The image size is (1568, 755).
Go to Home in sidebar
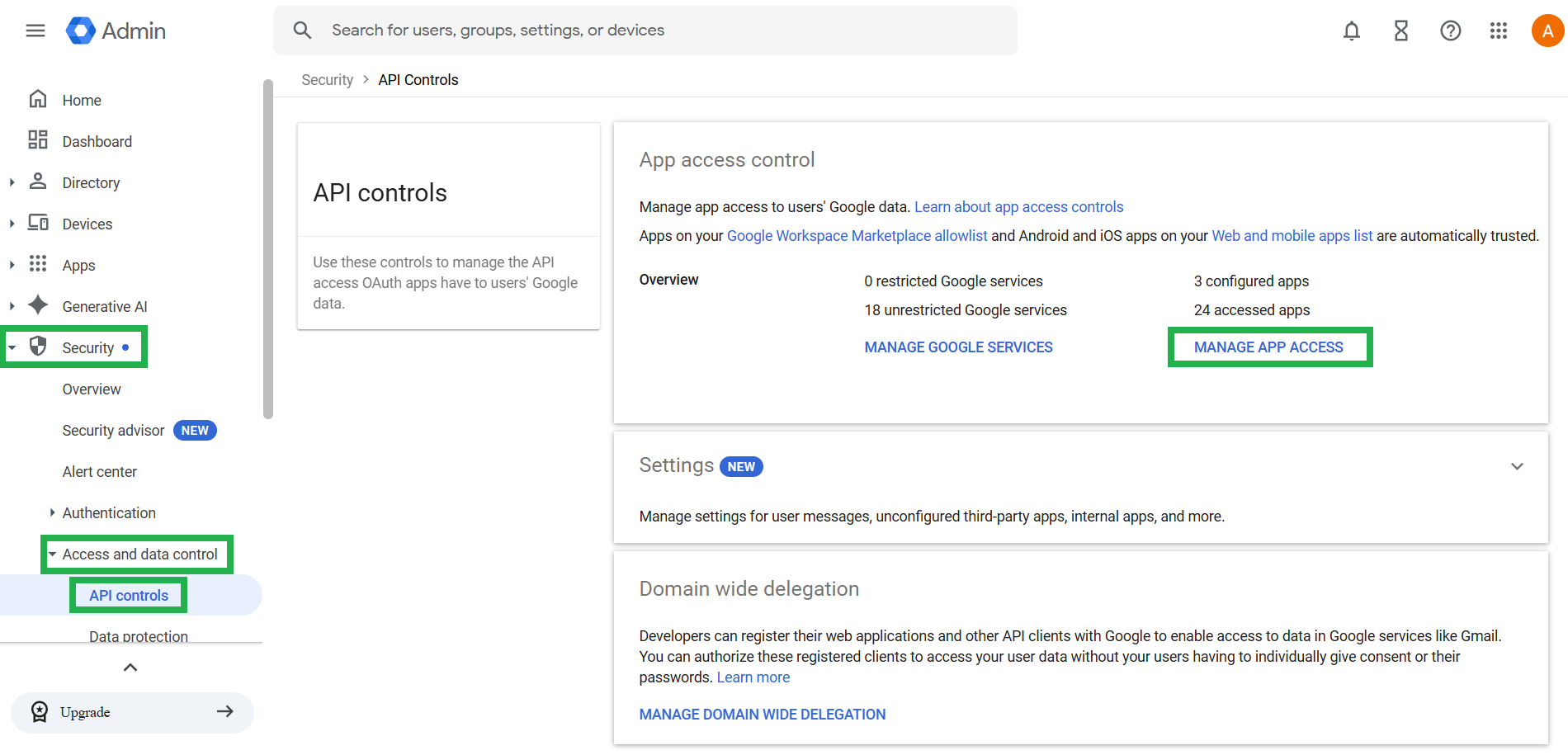click(x=82, y=101)
